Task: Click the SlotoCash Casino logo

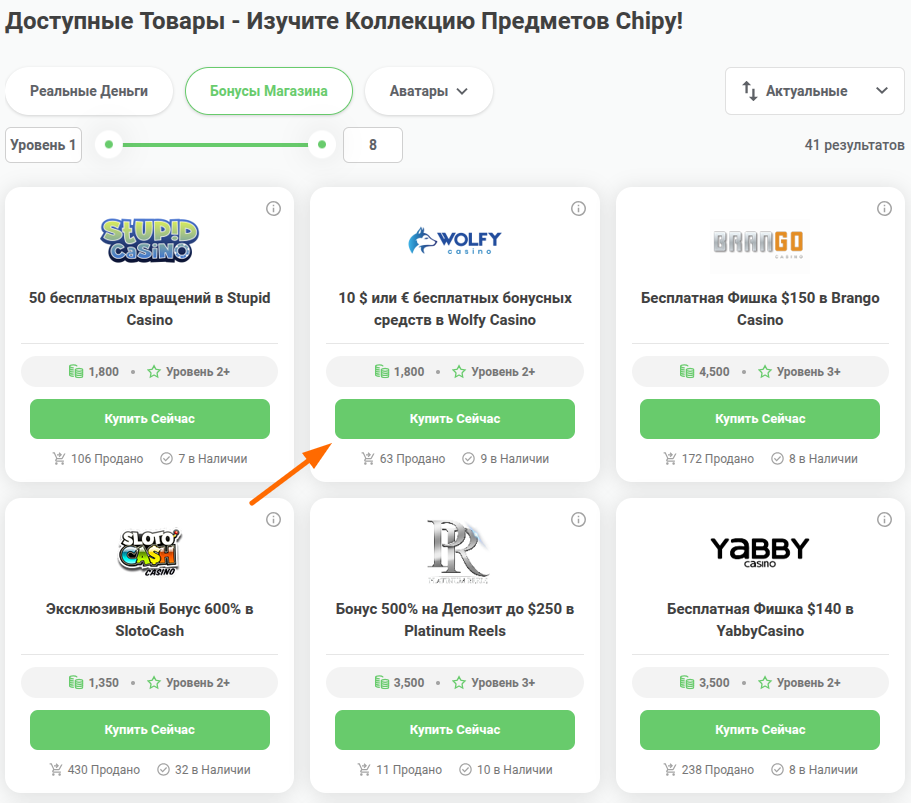Action: pyautogui.click(x=149, y=552)
